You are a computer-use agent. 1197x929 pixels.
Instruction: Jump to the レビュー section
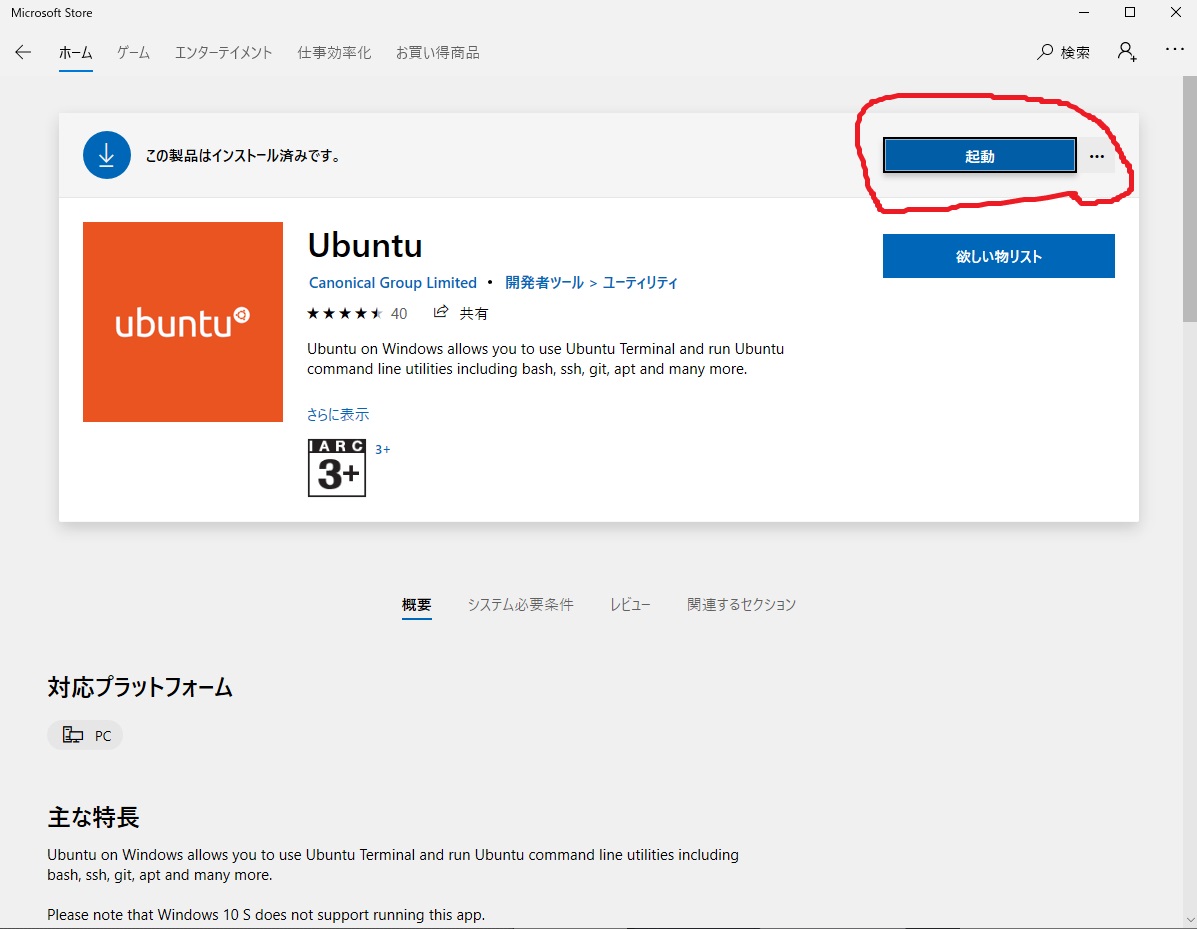click(x=630, y=605)
